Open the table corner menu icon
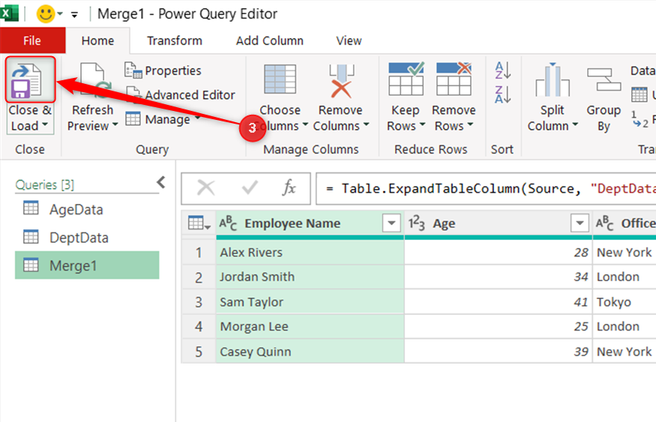The width and height of the screenshot is (656, 422). pyautogui.click(x=199, y=223)
